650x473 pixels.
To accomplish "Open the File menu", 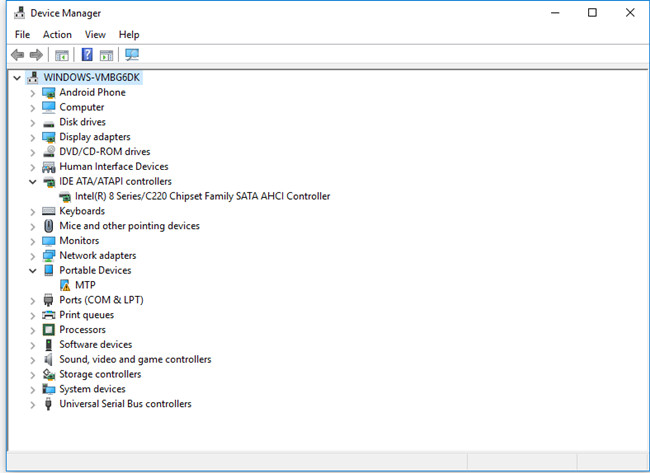I will point(22,34).
